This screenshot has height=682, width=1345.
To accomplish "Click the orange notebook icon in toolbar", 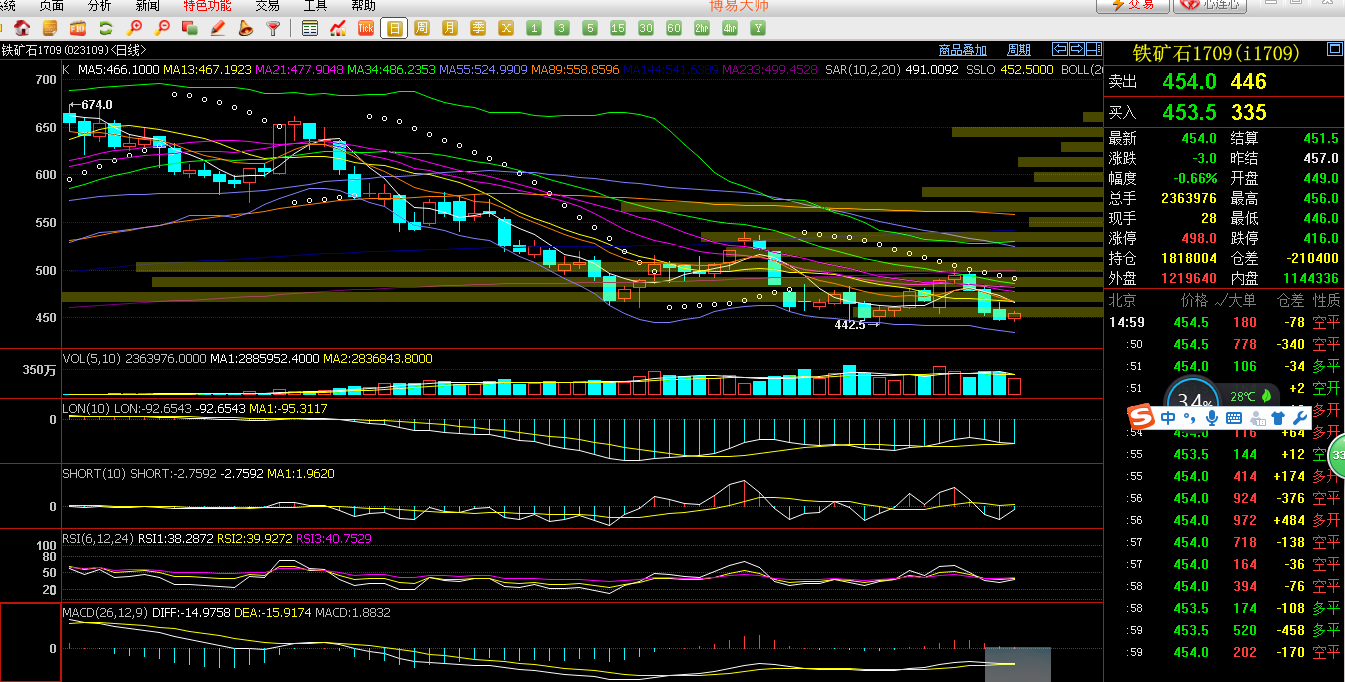I will (x=50, y=28).
